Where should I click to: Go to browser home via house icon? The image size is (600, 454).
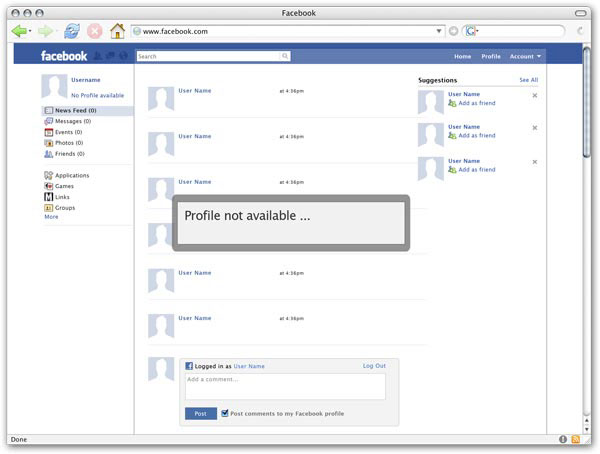click(x=117, y=31)
